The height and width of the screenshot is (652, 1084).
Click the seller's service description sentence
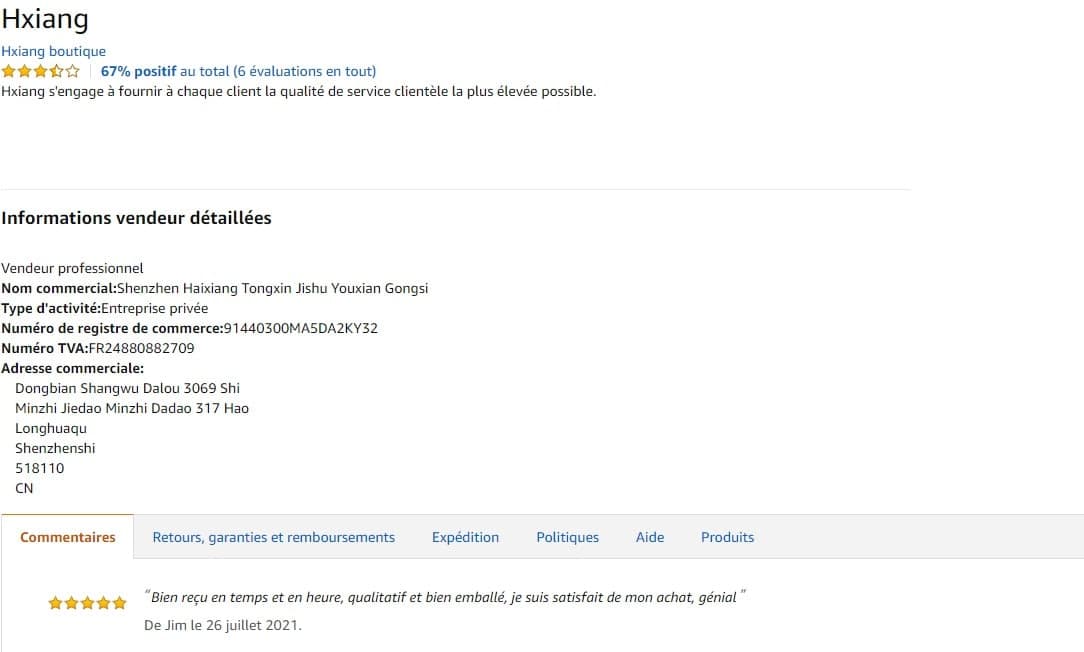tap(298, 91)
